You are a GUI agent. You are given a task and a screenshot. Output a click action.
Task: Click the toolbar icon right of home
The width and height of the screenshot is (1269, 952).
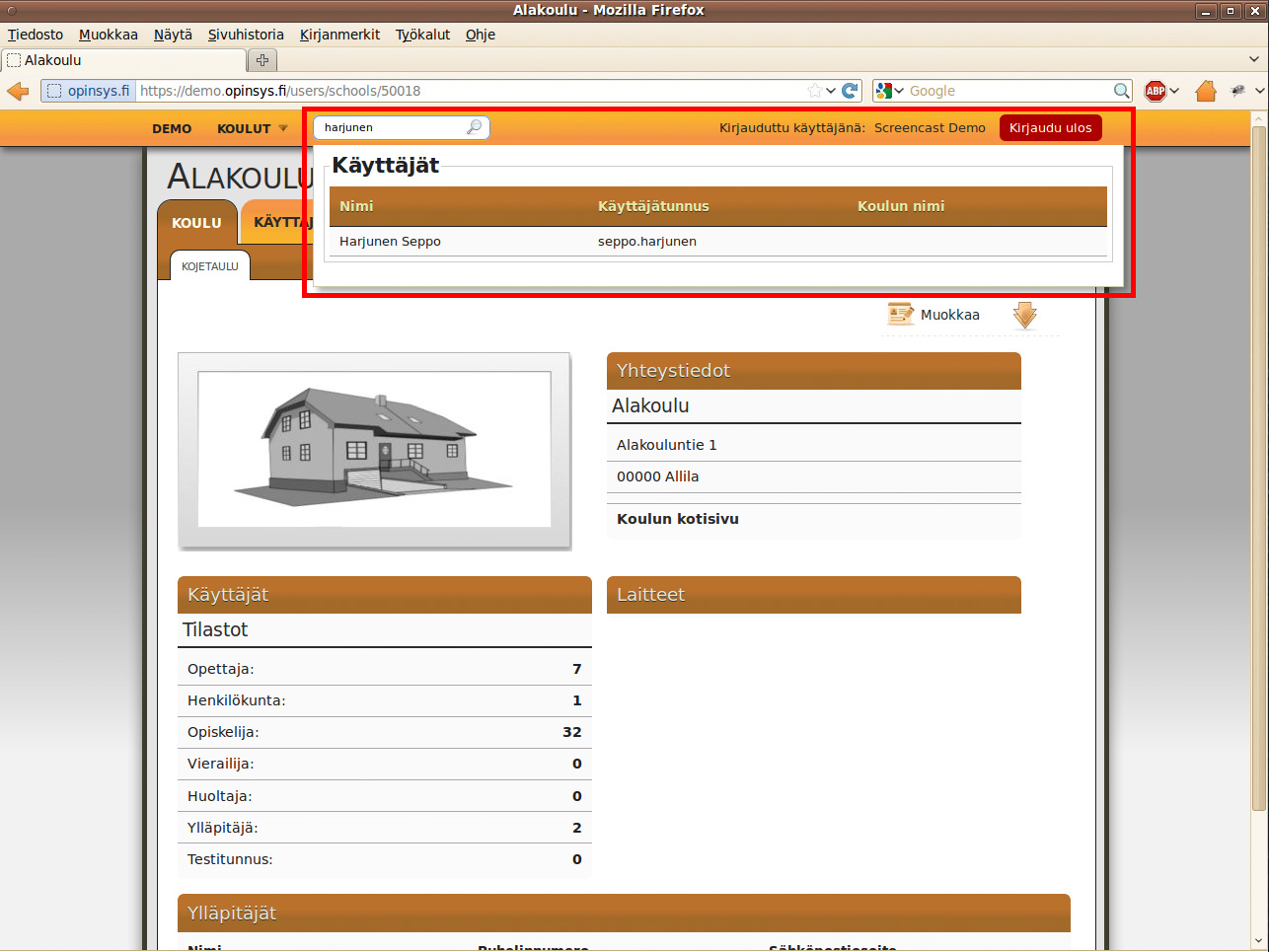click(1238, 91)
